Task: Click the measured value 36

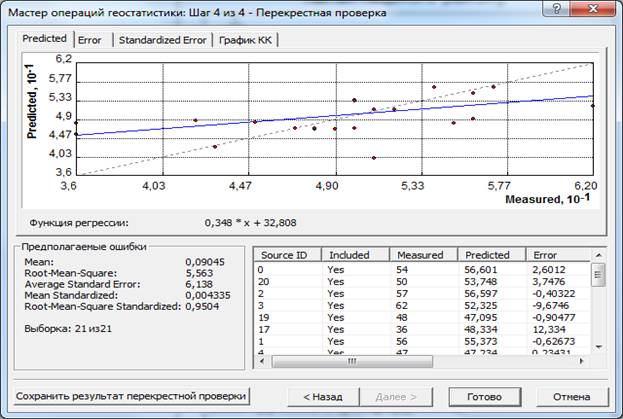Action: [402, 329]
